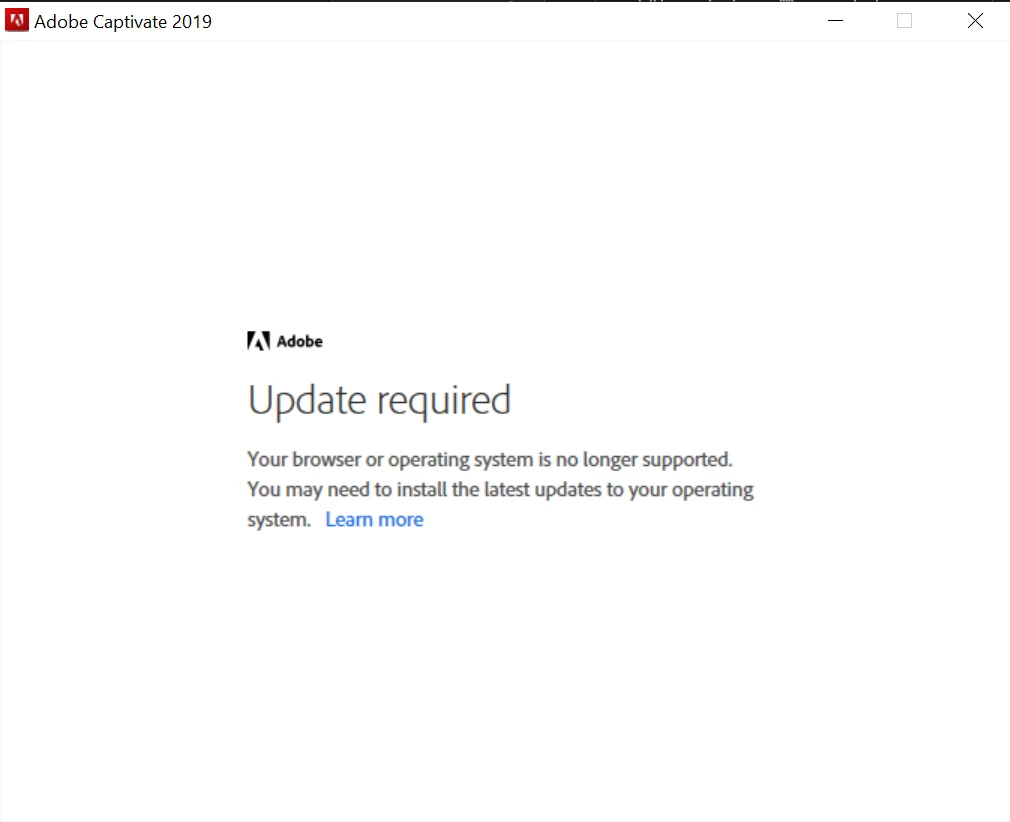
Task: Click the Adobe logo above the heading
Action: [285, 341]
